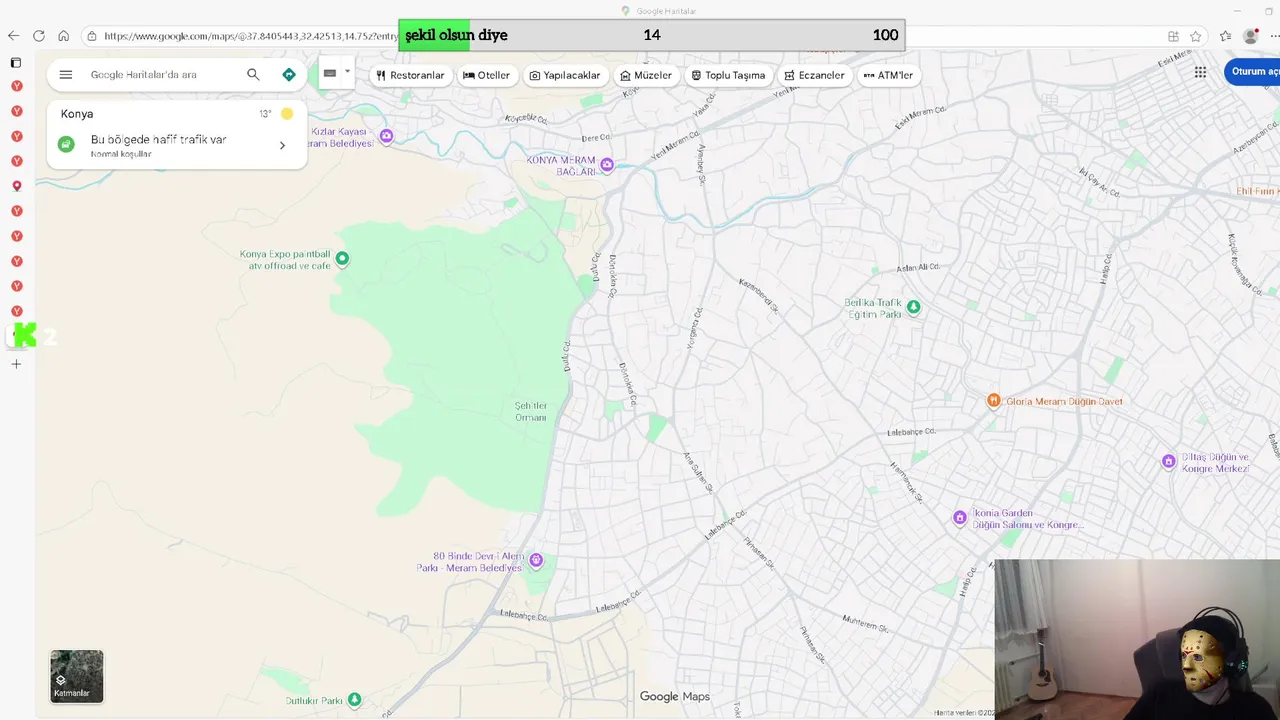Select the Konya Meram Bağları pin
1280x720 pixels.
tap(606, 165)
